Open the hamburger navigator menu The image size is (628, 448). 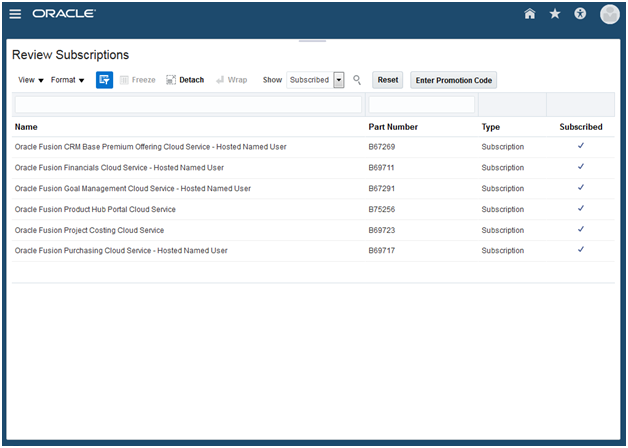click(x=16, y=14)
